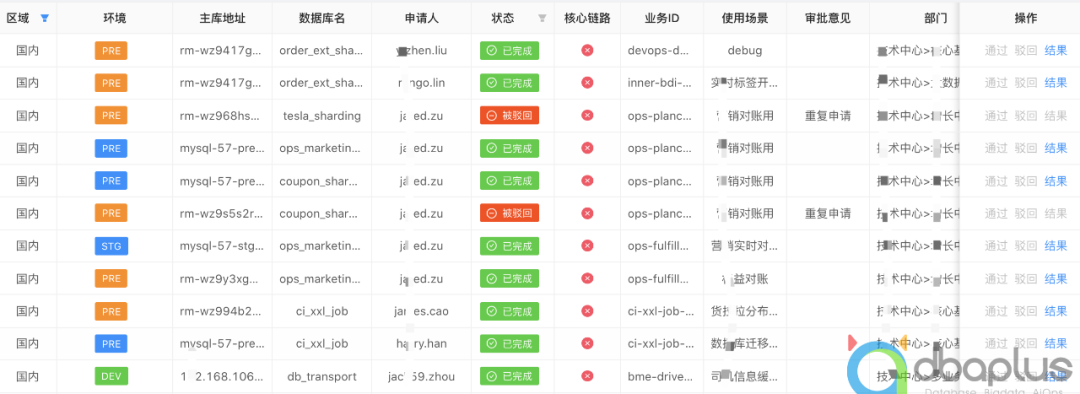Viewport: 1080px width, 394px height.
Task: Click the red X icon in db_transport row
Action: (587, 377)
